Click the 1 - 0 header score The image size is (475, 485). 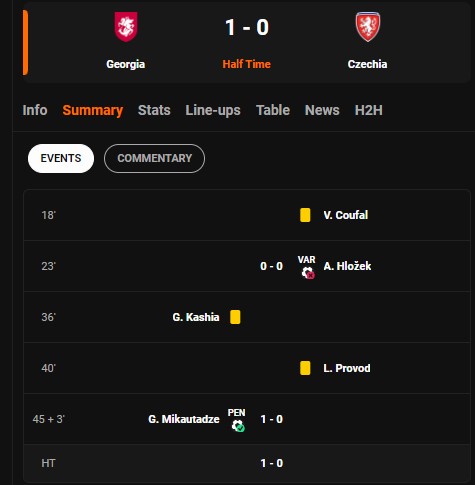point(247,27)
